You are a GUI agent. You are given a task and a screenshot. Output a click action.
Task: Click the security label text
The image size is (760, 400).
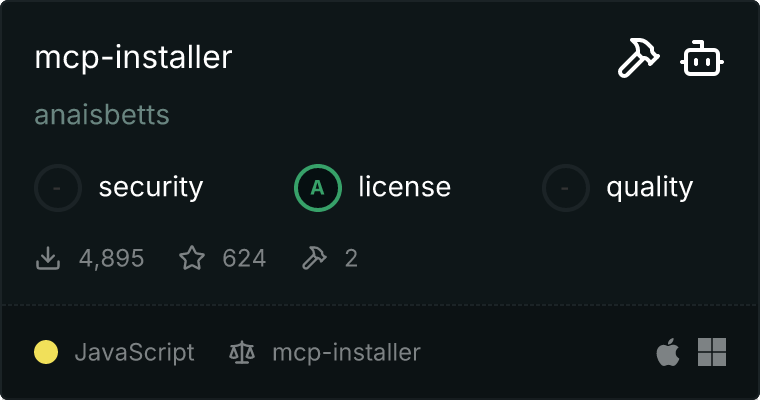pos(151,188)
